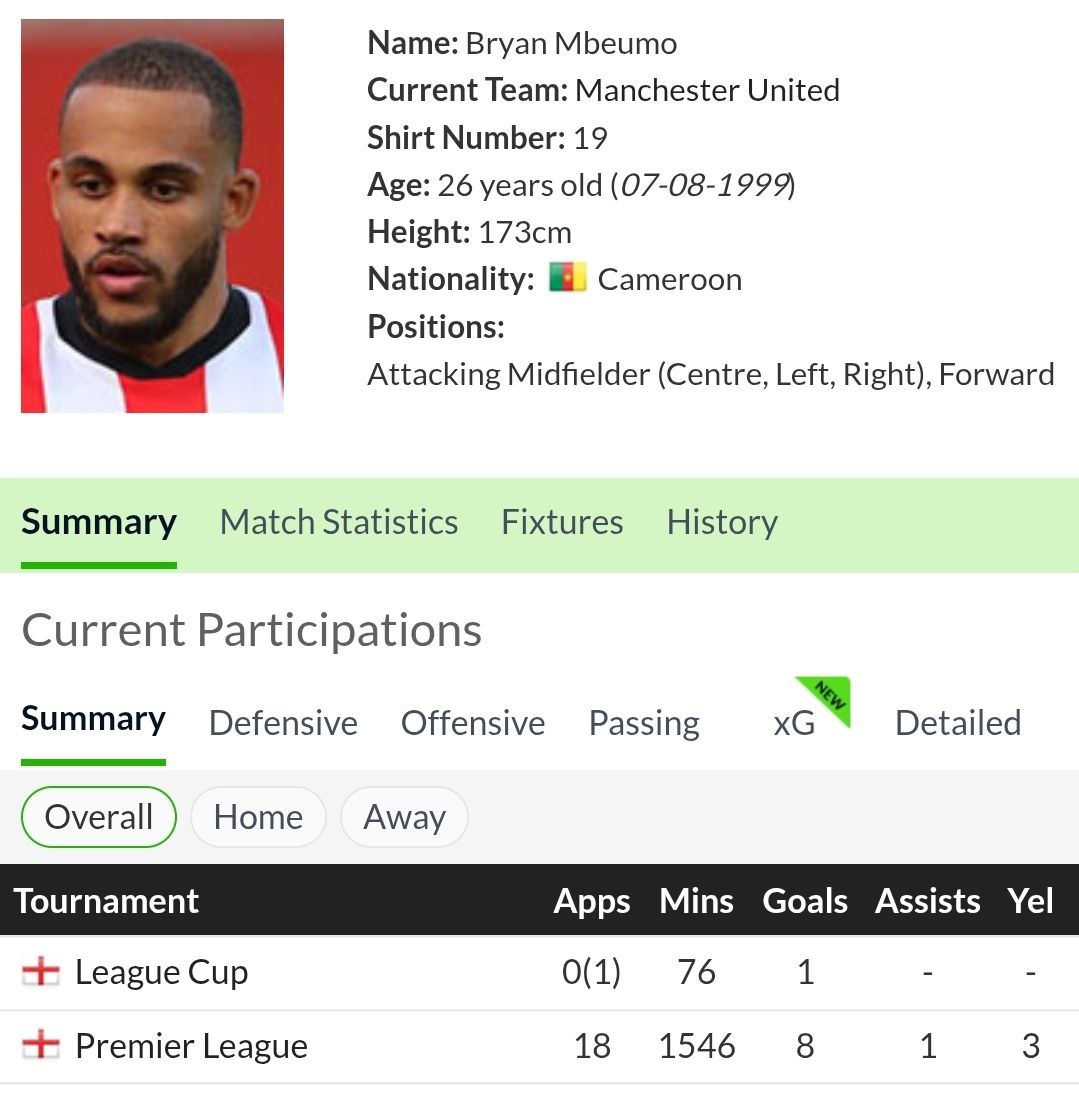Image resolution: width=1079 pixels, height=1098 pixels.
Task: Select the Home filter pill
Action: (258, 817)
